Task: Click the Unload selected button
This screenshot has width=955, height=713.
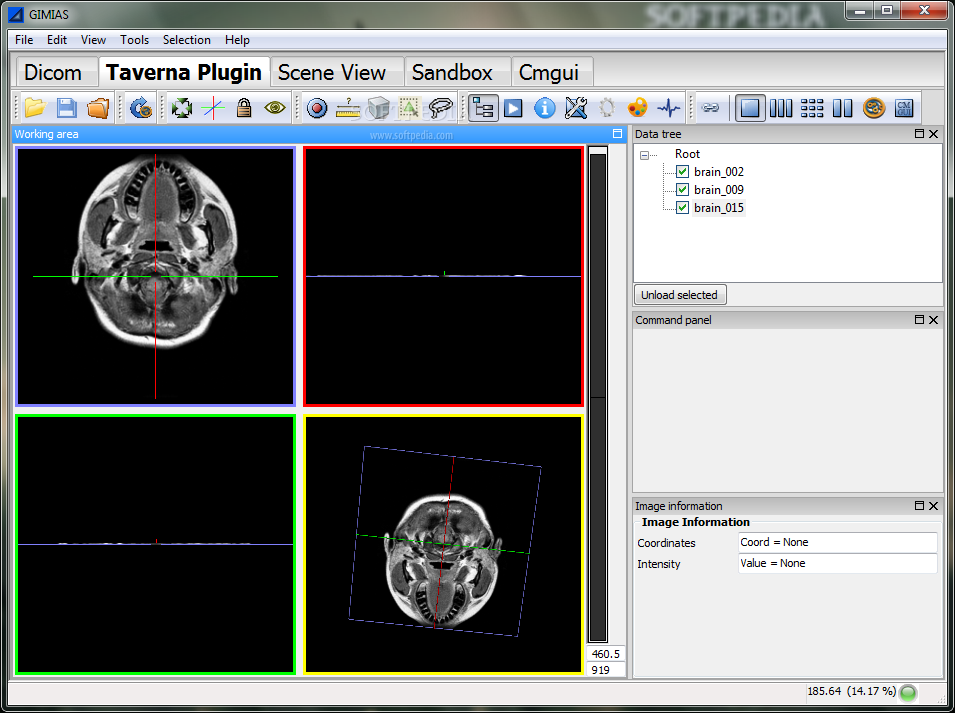Action: 679,295
